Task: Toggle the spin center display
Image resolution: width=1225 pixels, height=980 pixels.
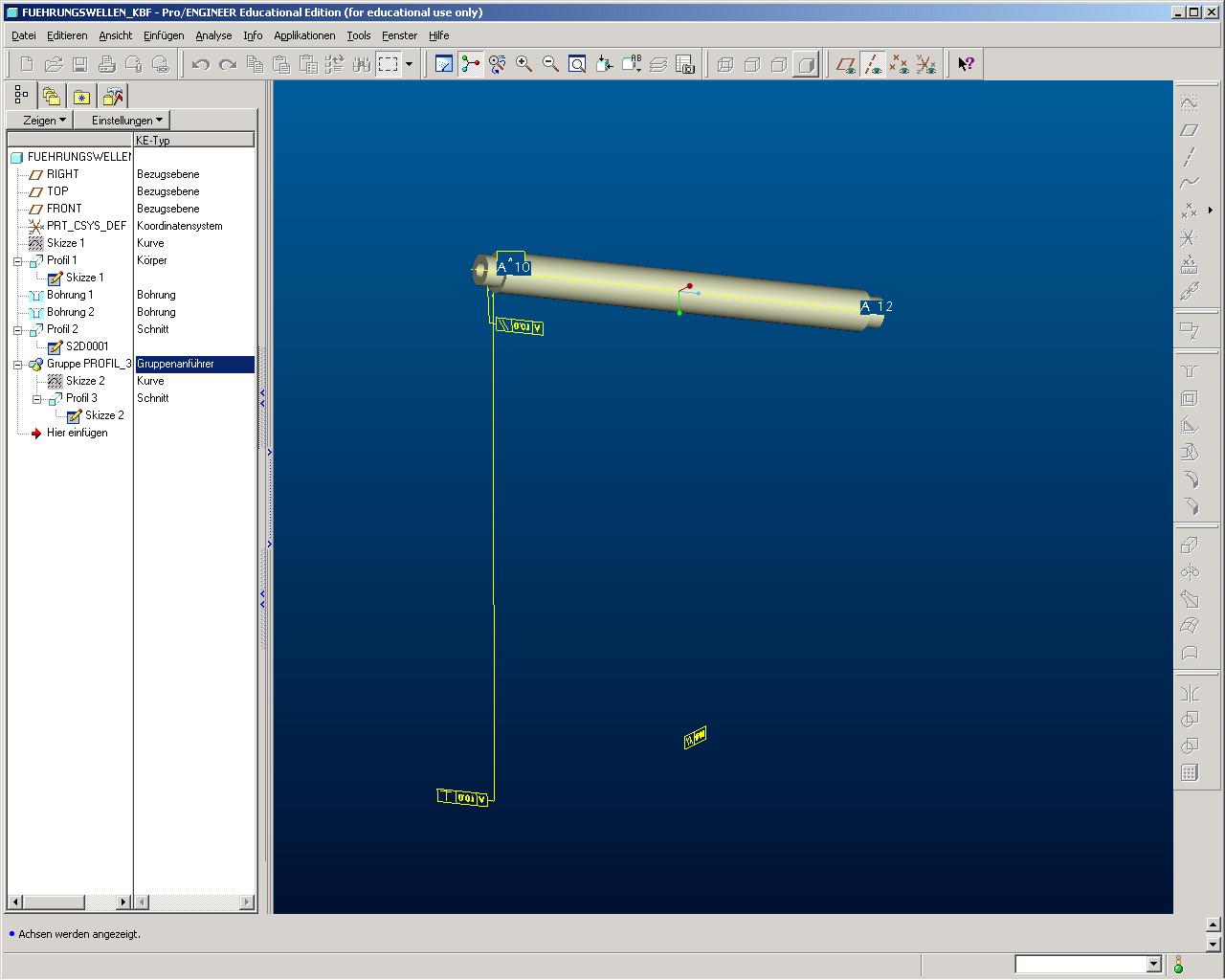Action: tap(471, 64)
